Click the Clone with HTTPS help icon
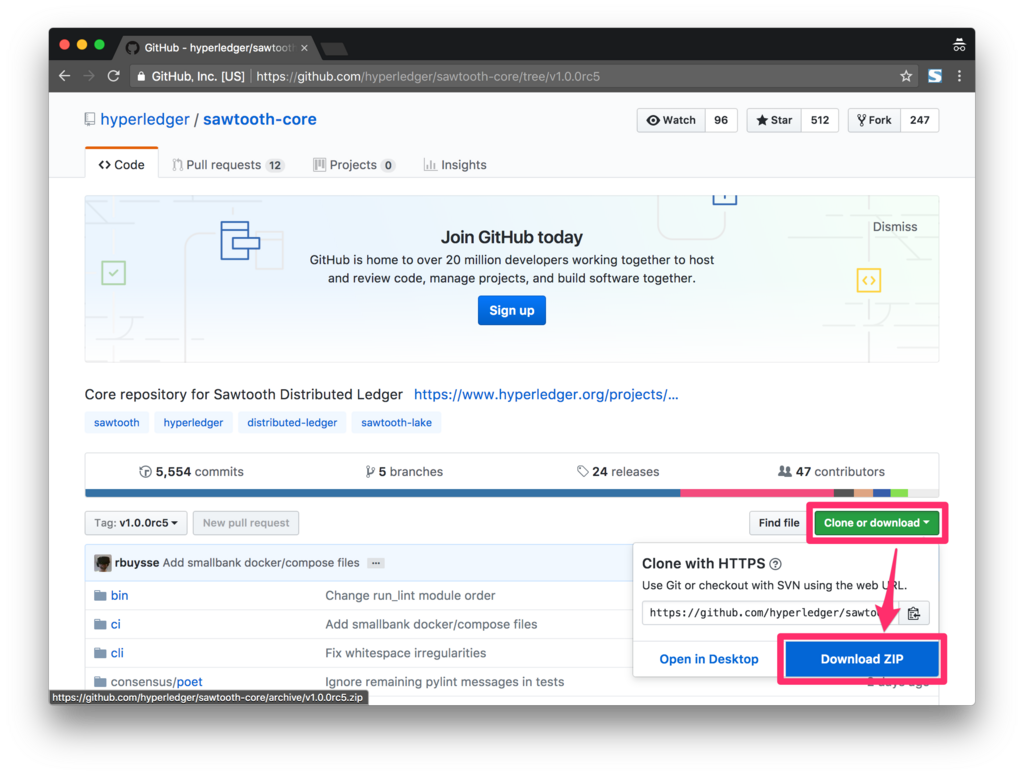The width and height of the screenshot is (1024, 775). click(775, 563)
